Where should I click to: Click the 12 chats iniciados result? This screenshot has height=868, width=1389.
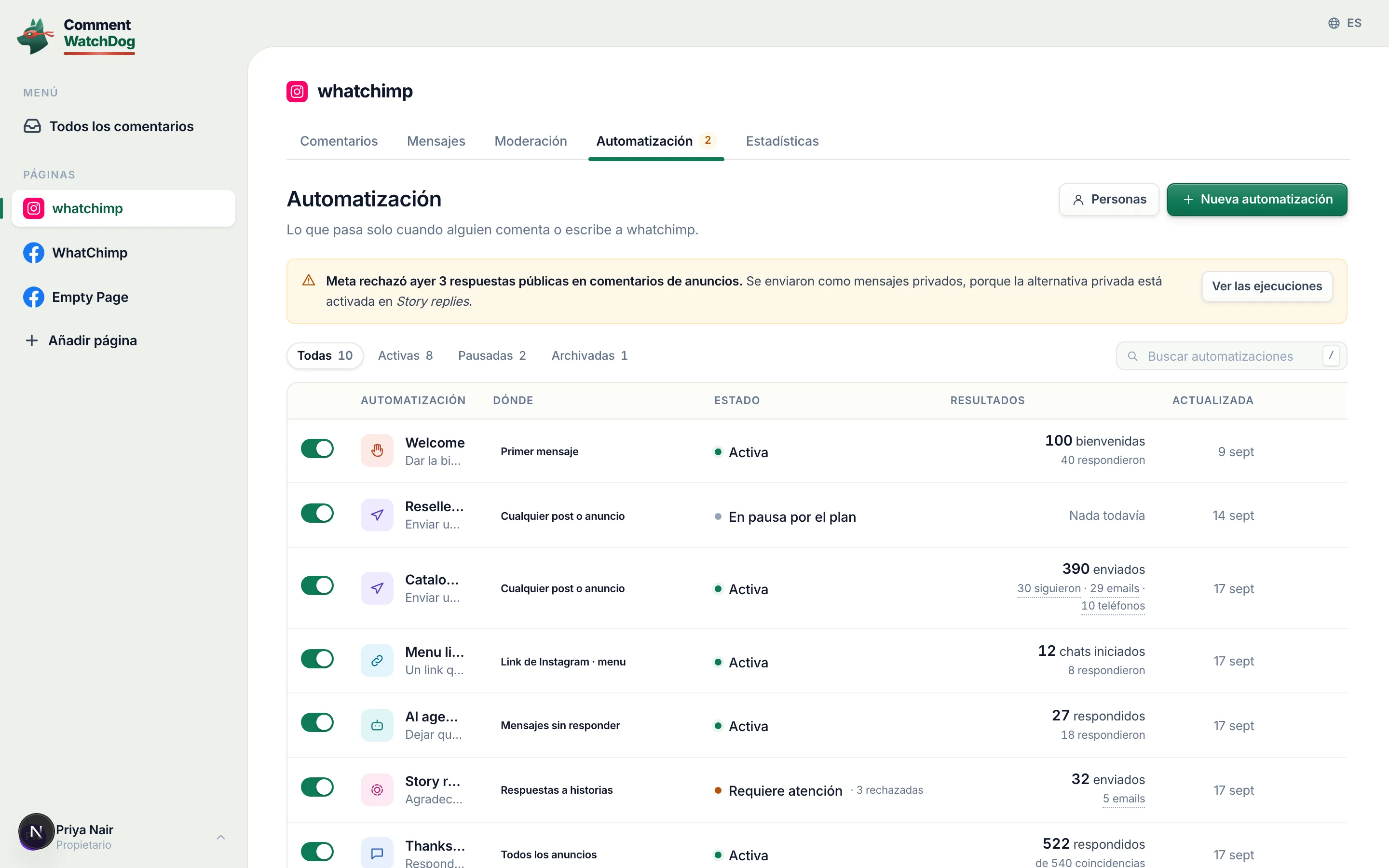coord(1092,651)
